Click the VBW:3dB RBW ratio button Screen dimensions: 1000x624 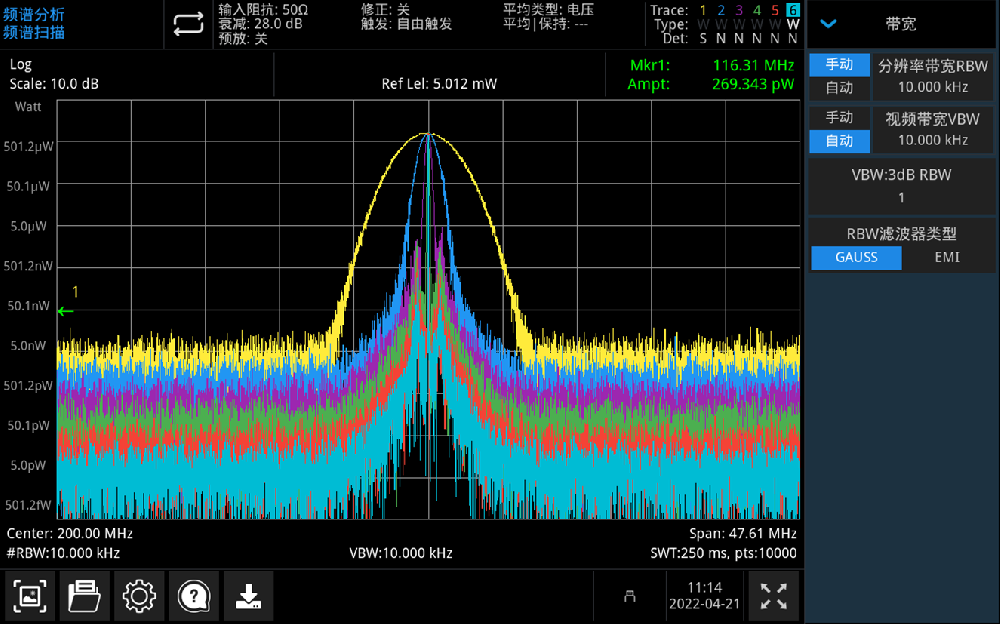click(x=900, y=186)
